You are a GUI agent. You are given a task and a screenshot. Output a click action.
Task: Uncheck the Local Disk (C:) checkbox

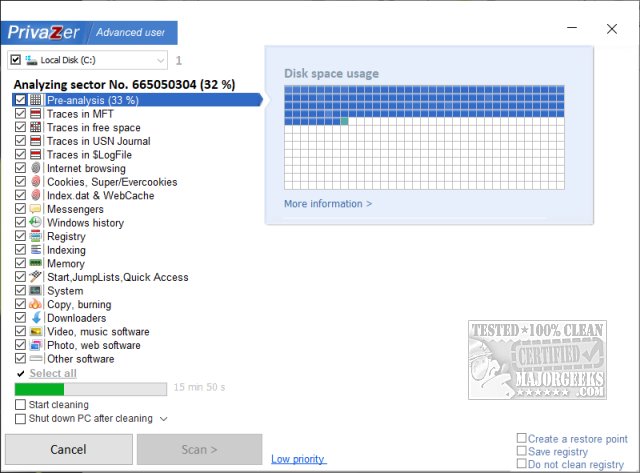pyautogui.click(x=16, y=60)
